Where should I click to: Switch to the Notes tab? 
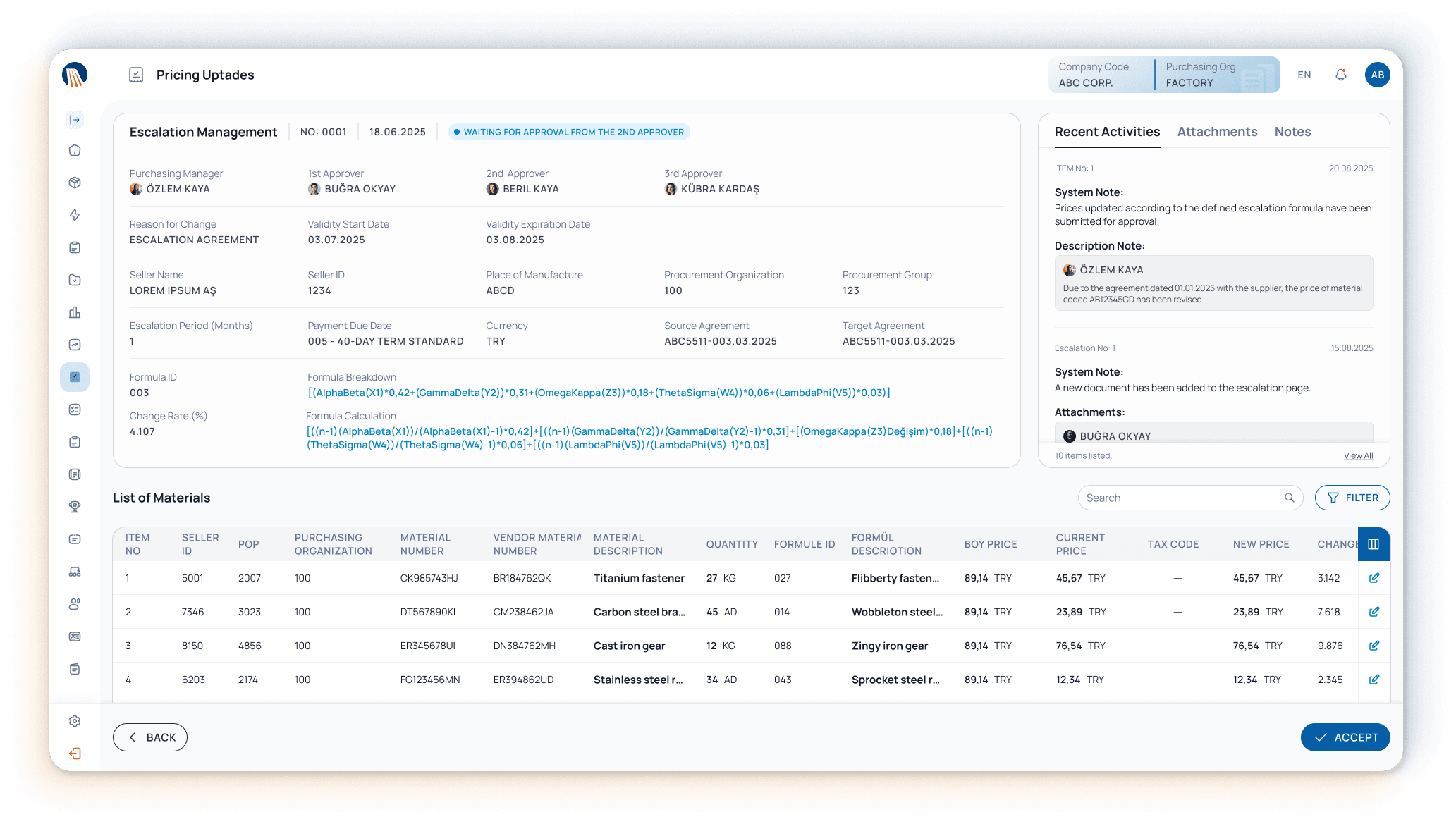pos(1292,132)
